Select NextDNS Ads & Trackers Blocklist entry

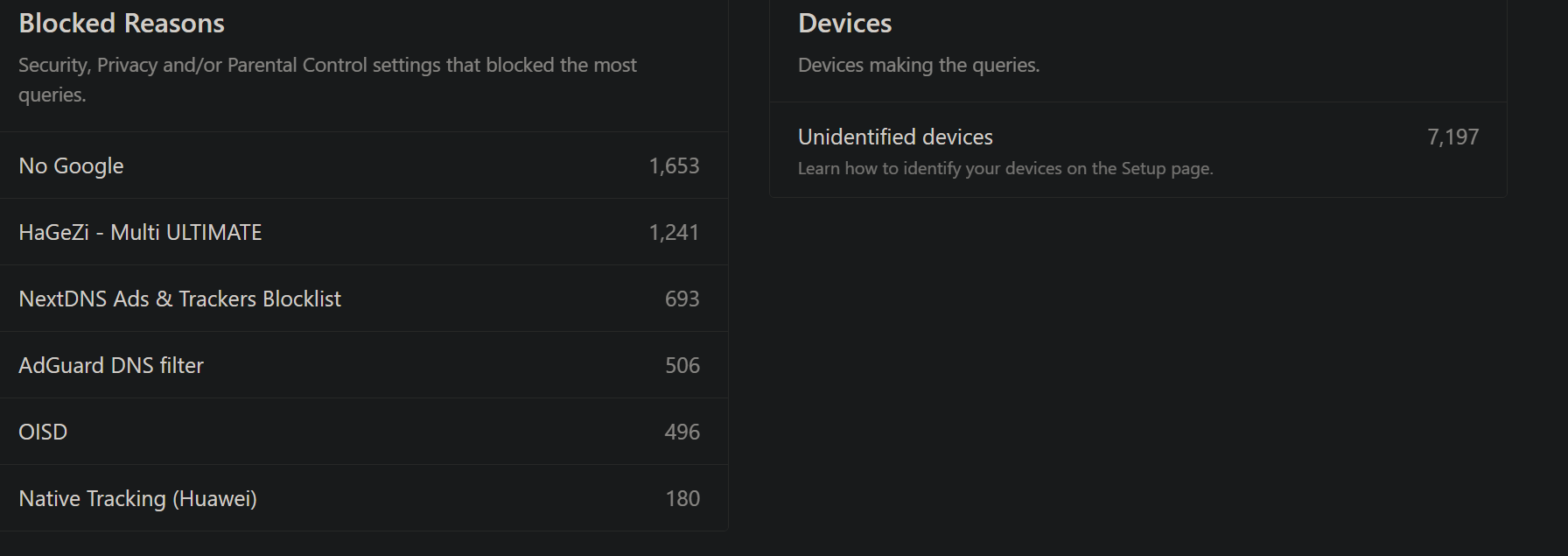pyautogui.click(x=179, y=299)
